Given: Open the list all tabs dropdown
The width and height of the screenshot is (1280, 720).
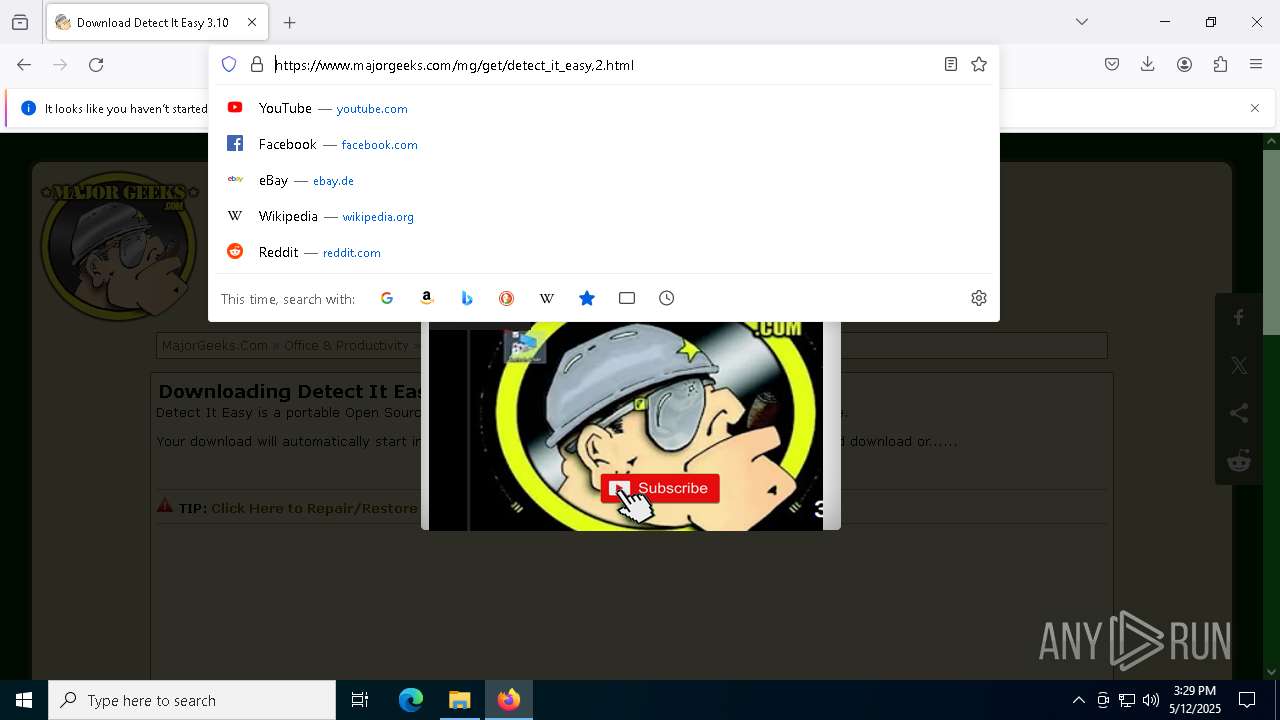Looking at the screenshot, I should tap(1082, 22).
